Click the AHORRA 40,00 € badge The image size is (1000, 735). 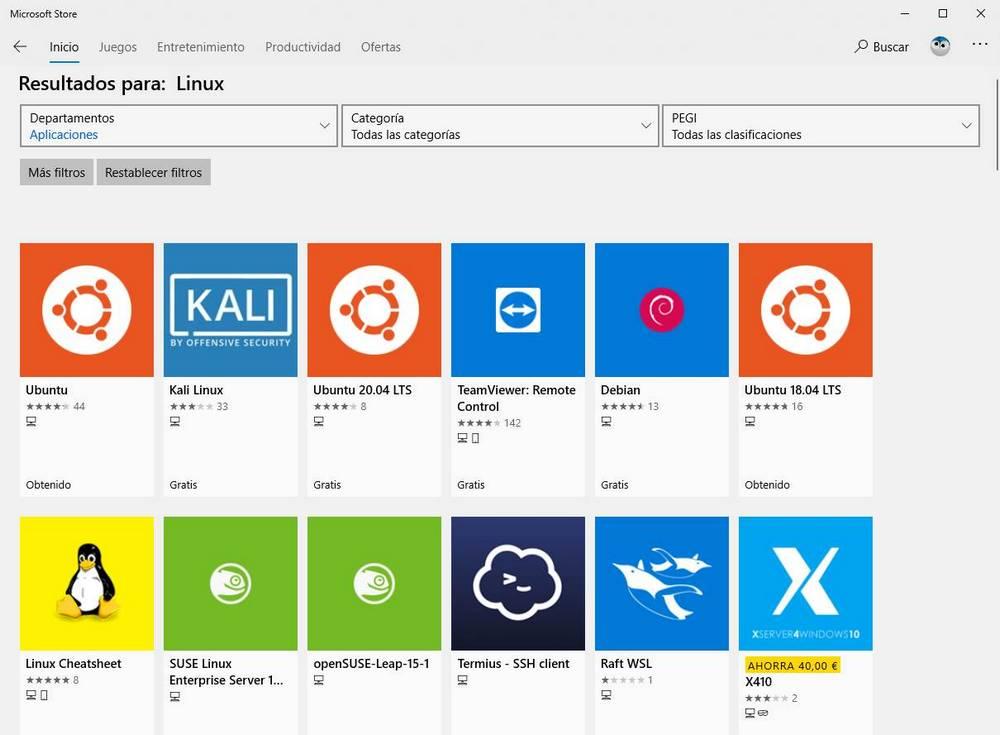pyautogui.click(x=792, y=665)
